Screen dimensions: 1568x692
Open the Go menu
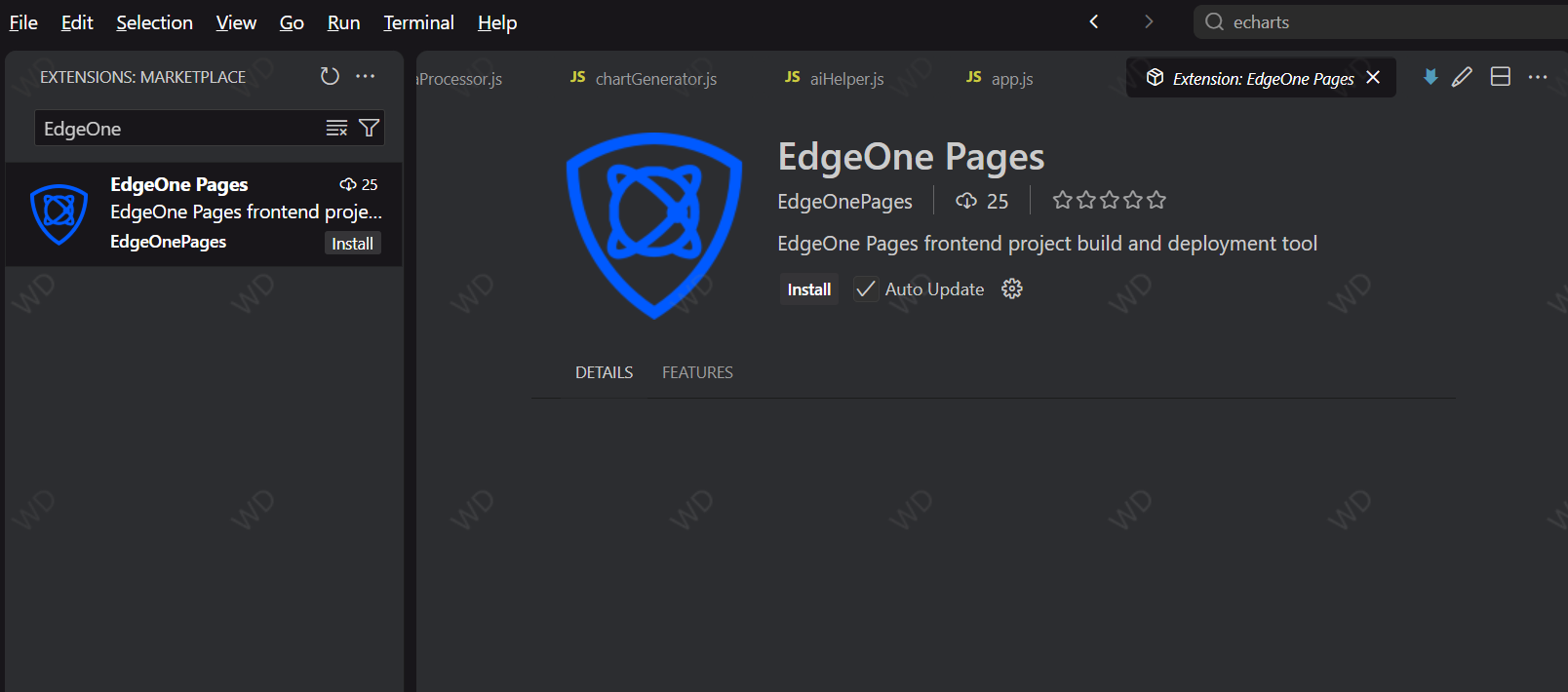[292, 22]
